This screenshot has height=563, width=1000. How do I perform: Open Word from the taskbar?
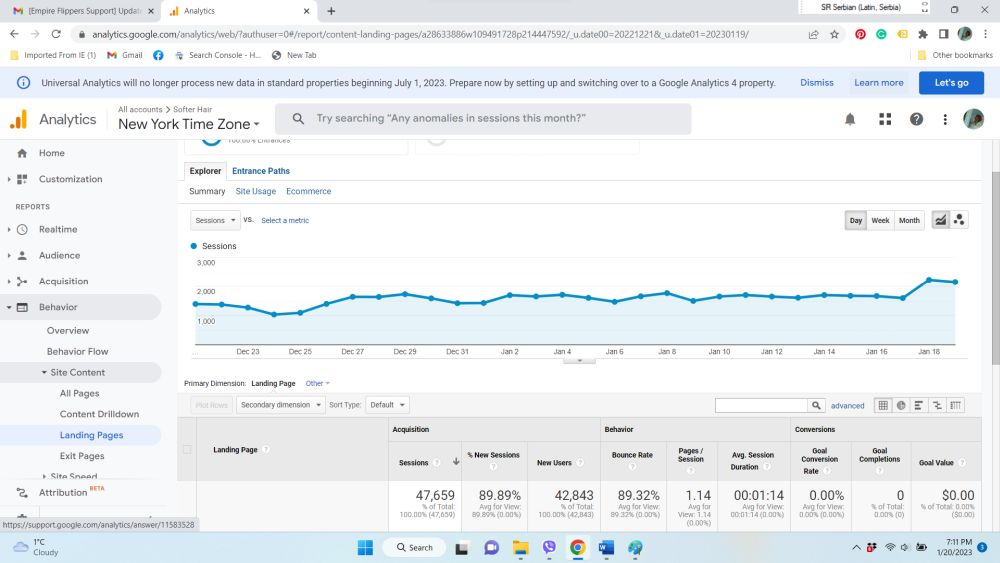pos(606,547)
